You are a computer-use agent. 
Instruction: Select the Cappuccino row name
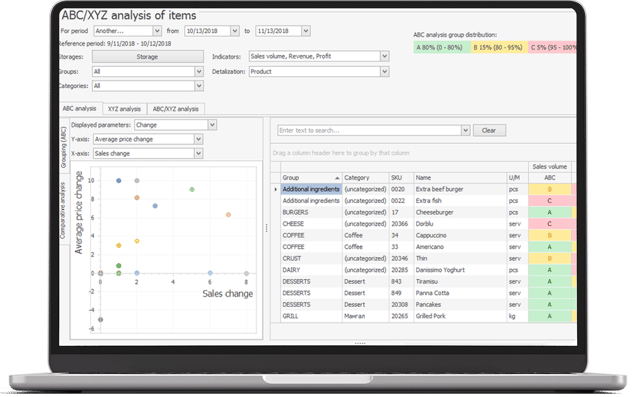point(460,236)
